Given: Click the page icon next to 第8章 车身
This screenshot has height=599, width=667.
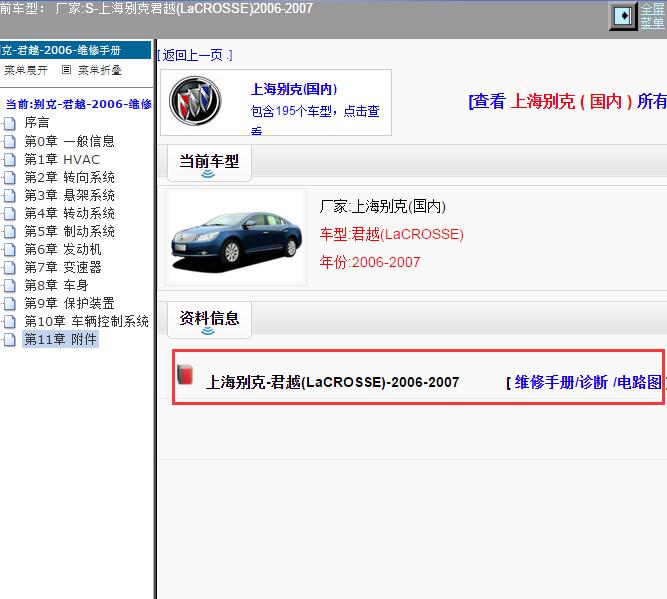Looking at the screenshot, I should pyautogui.click(x=9, y=285).
